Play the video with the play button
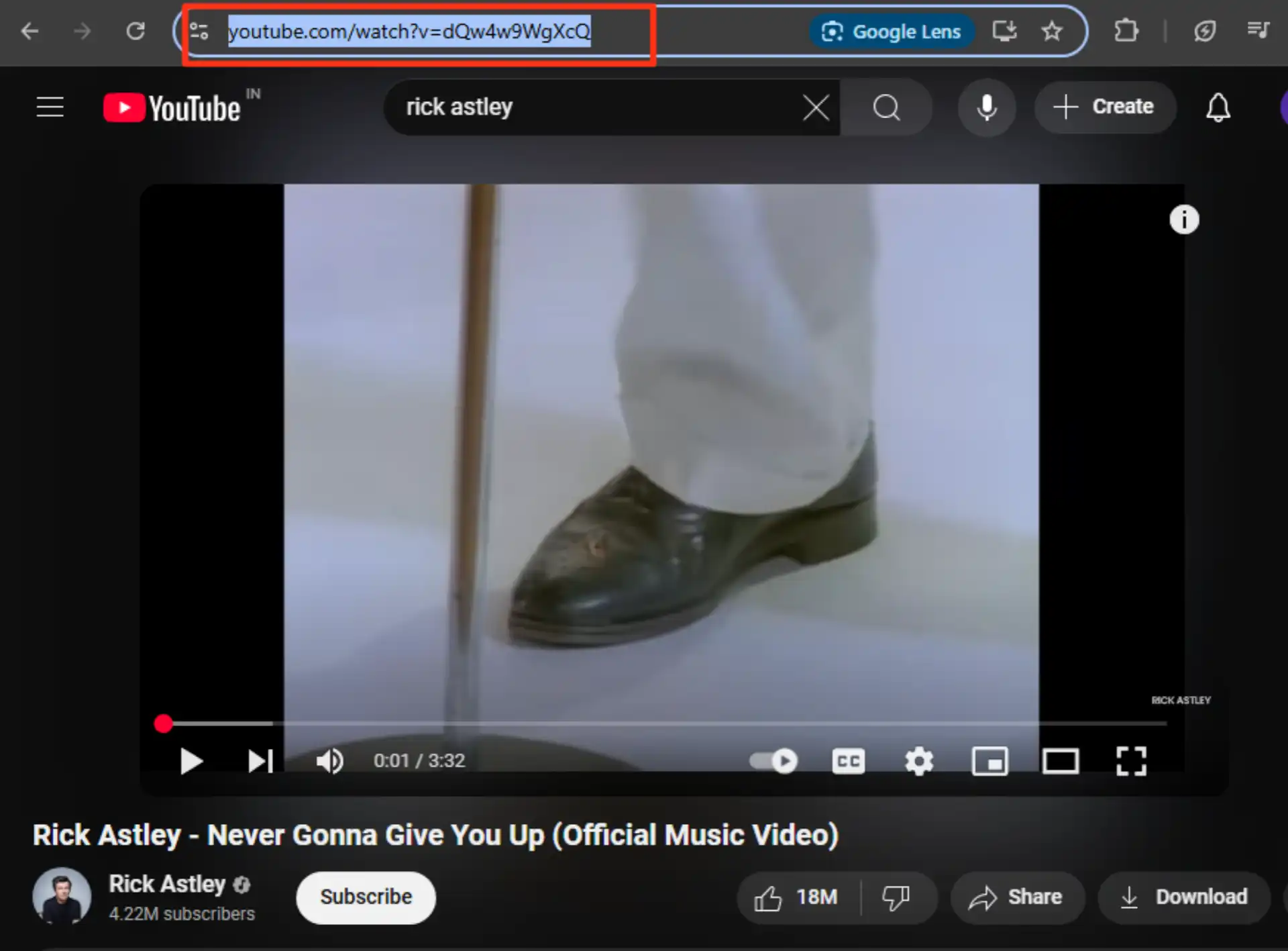1288x951 pixels. 191,761
